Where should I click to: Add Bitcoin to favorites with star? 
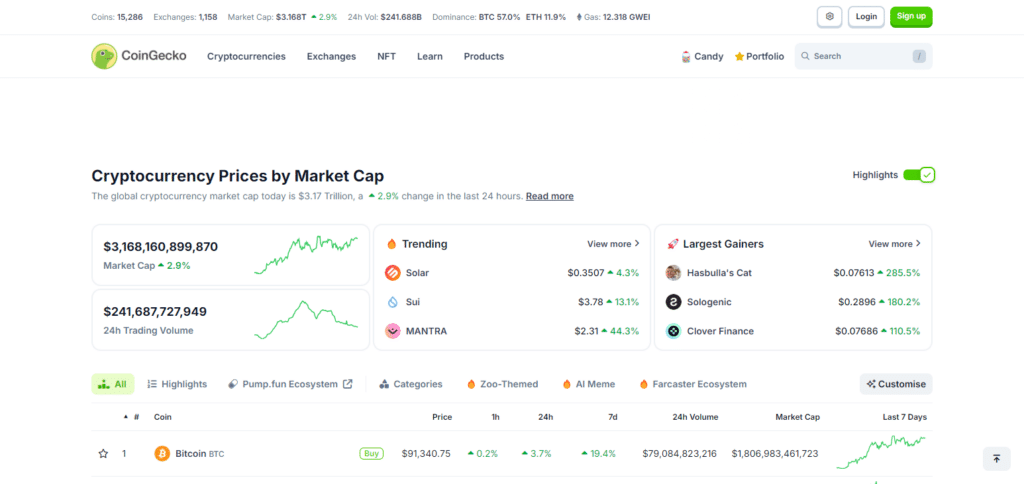pos(103,453)
